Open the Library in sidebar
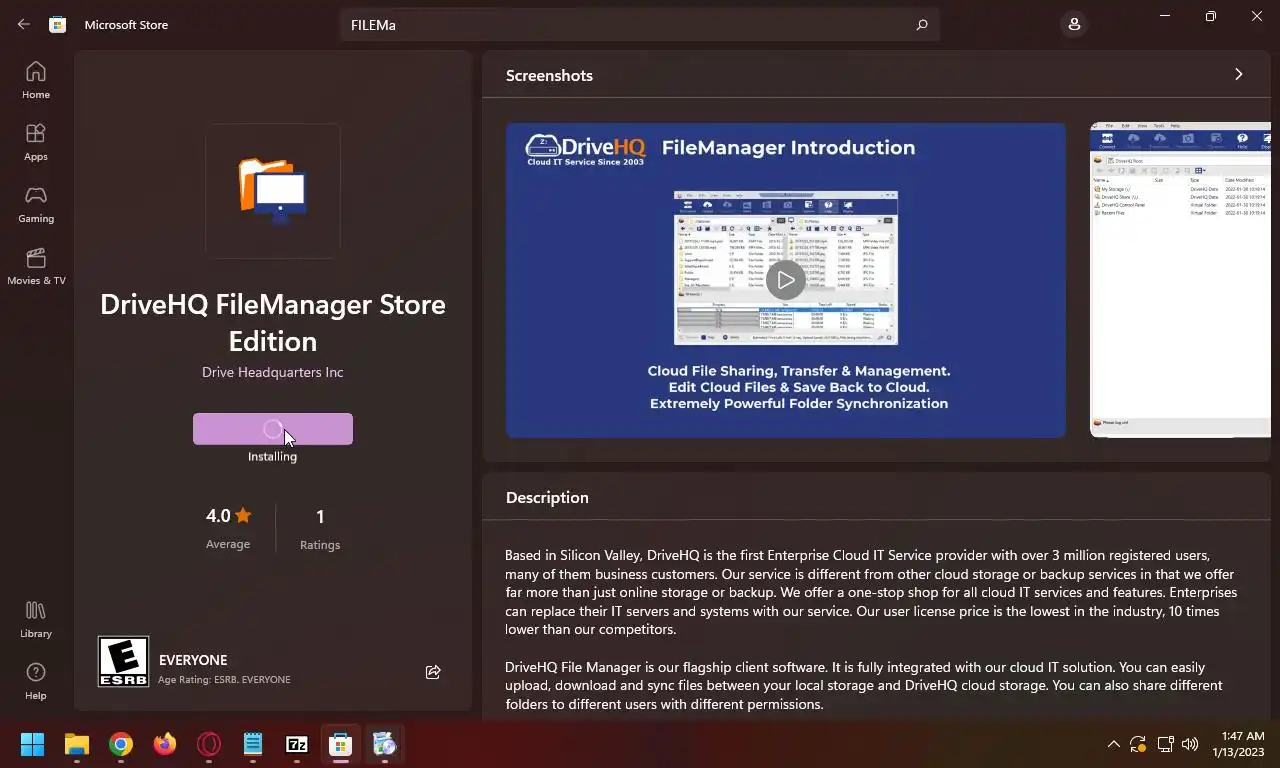 click(36, 619)
